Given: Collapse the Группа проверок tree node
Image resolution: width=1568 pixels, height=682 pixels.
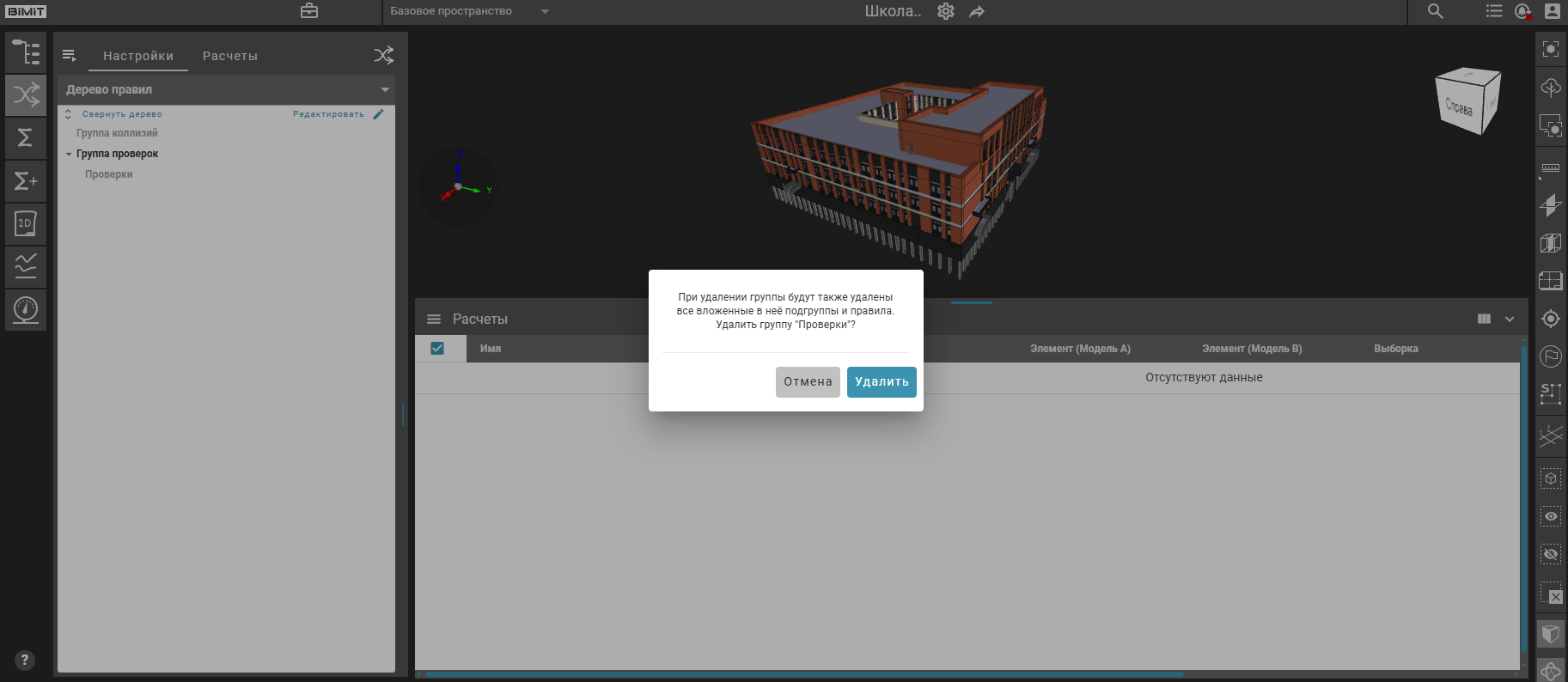Looking at the screenshot, I should (x=69, y=155).
